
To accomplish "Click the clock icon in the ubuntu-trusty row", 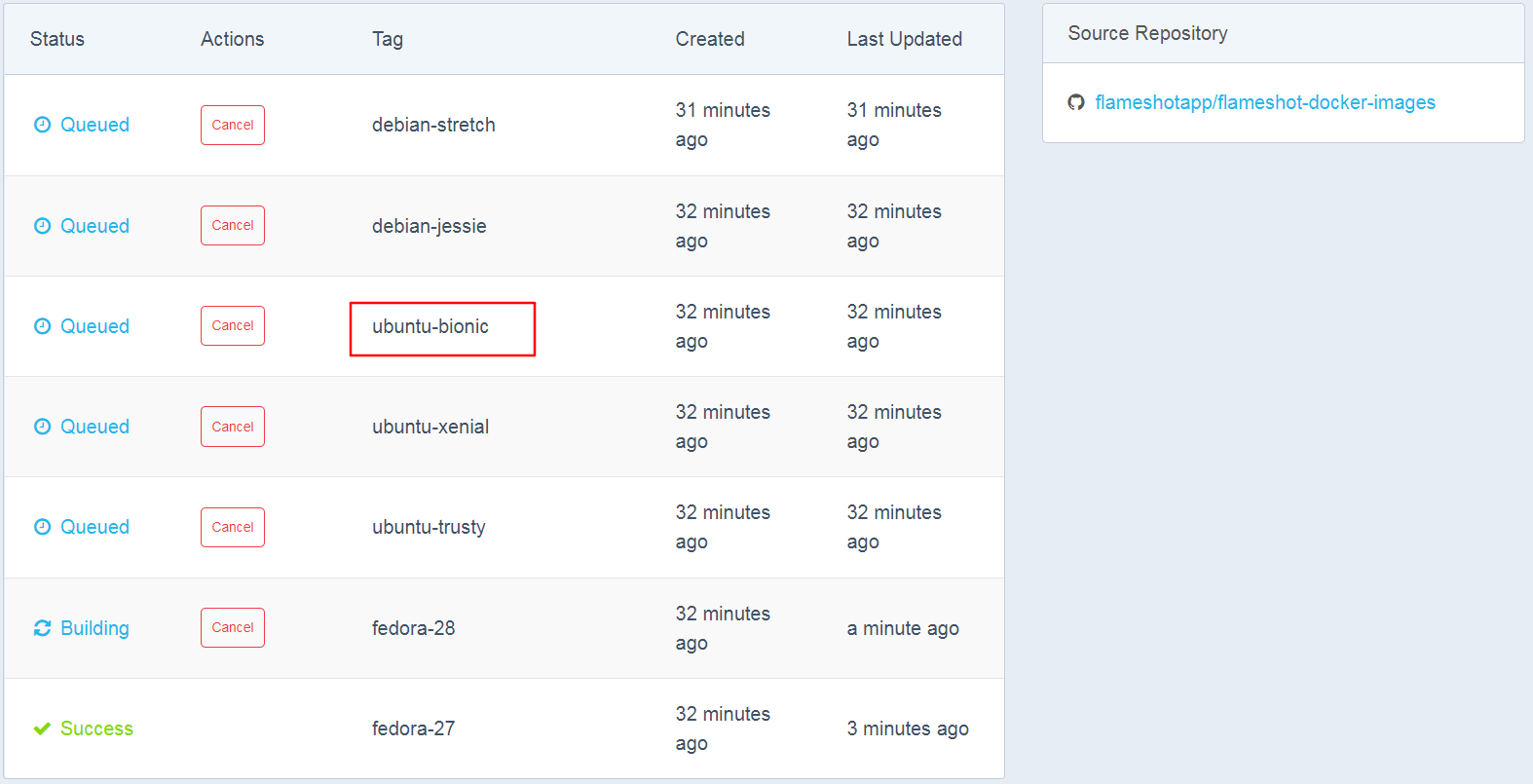I will (x=42, y=527).
